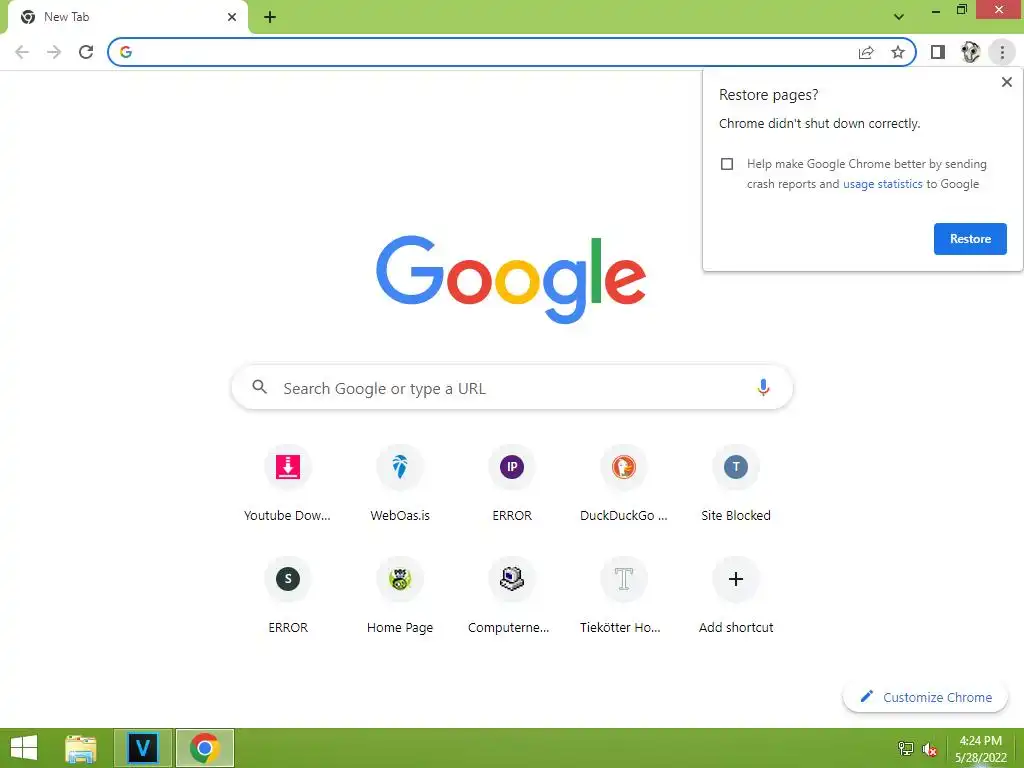Open the Windows Start button
Image resolution: width=1024 pixels, height=768 pixels.
click(x=24, y=748)
